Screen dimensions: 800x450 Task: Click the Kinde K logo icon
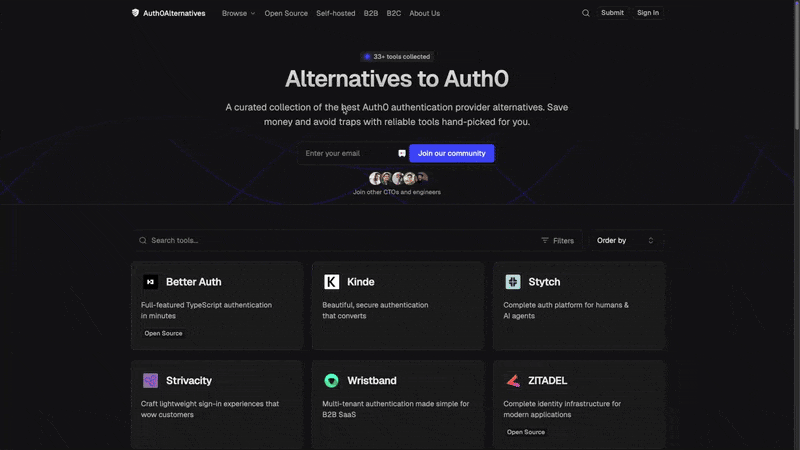332,282
